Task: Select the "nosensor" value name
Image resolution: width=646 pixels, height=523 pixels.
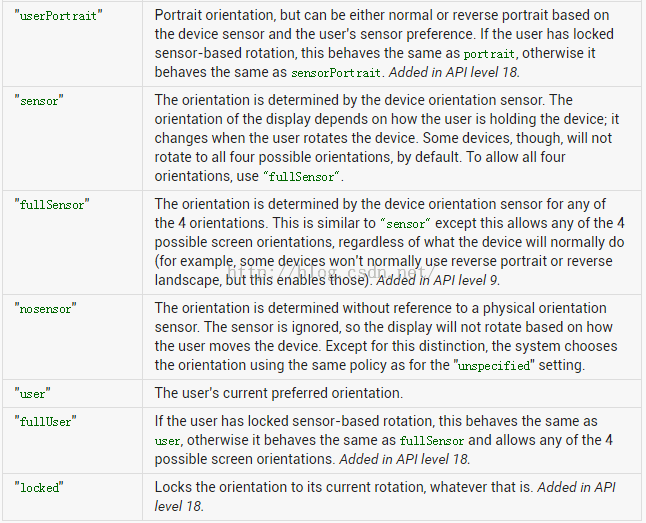Action: (x=46, y=309)
